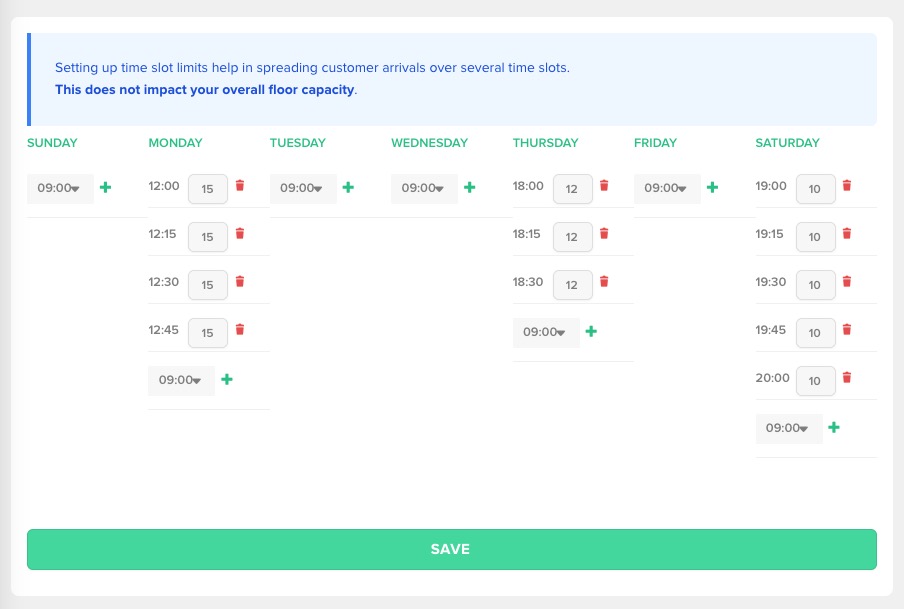Image resolution: width=904 pixels, height=609 pixels.
Task: Remove Monday 12:45 time slot
Action: (239, 330)
